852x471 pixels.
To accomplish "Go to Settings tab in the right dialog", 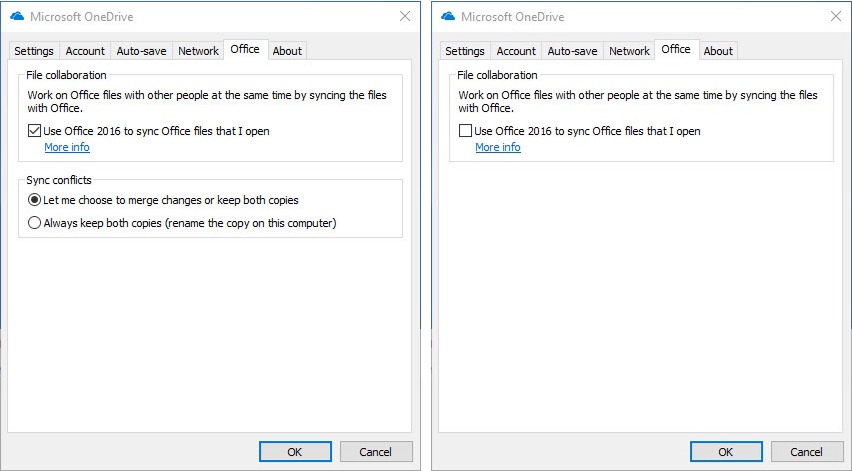I will [x=465, y=51].
